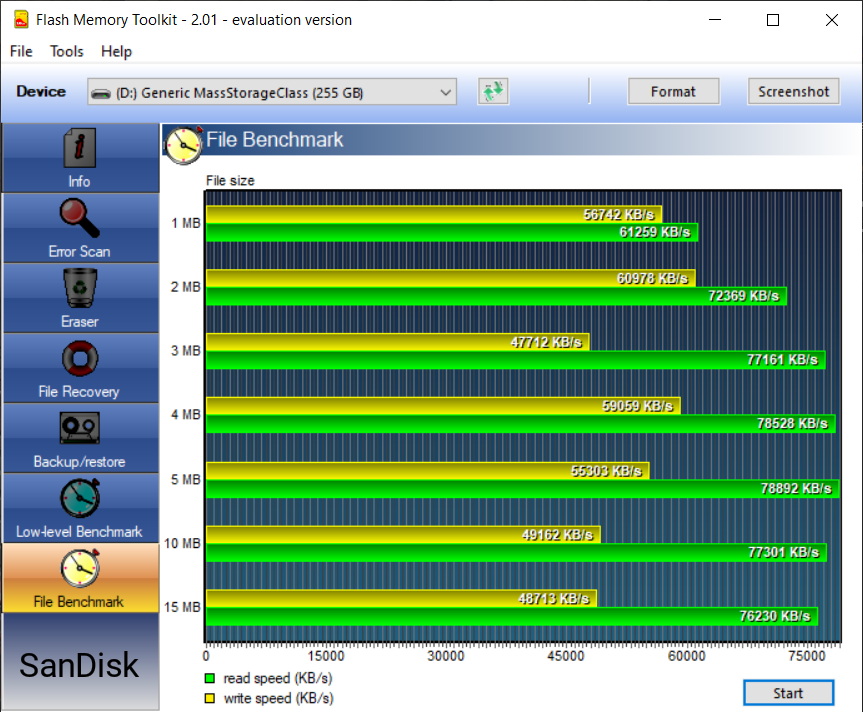Click the "15 MB" file size label

(x=182, y=607)
